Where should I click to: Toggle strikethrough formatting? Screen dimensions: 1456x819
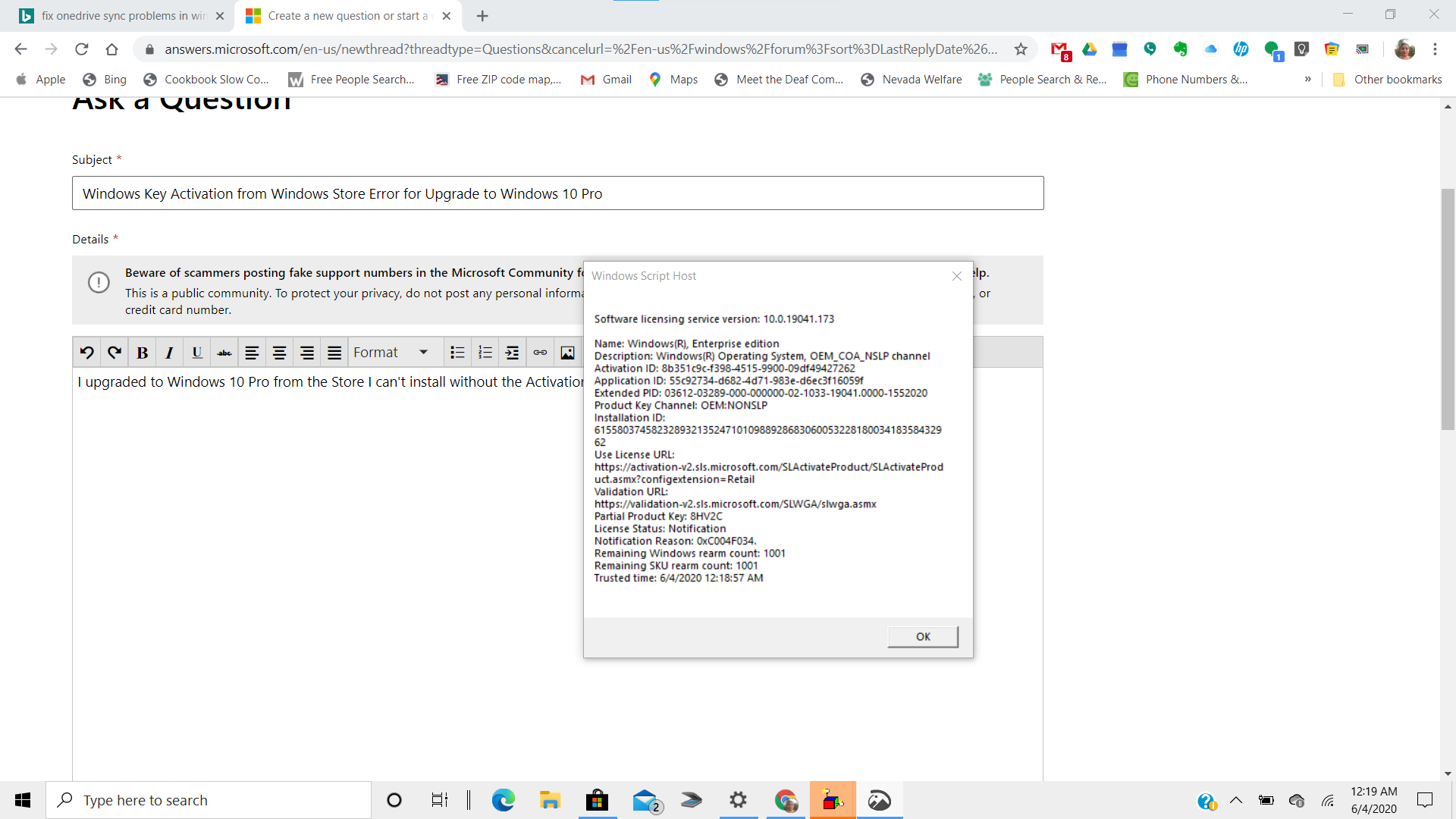224,353
